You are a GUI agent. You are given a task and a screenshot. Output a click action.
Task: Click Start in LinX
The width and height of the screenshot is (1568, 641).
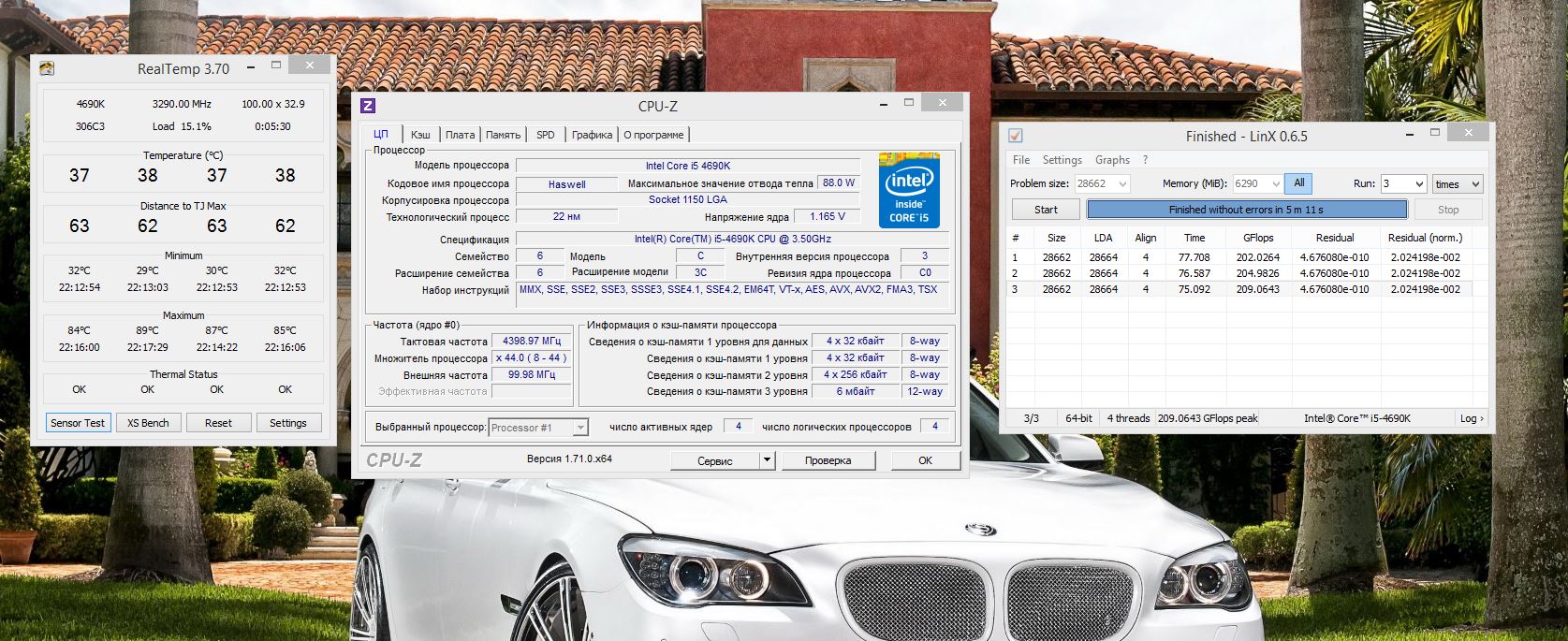pos(1046,210)
